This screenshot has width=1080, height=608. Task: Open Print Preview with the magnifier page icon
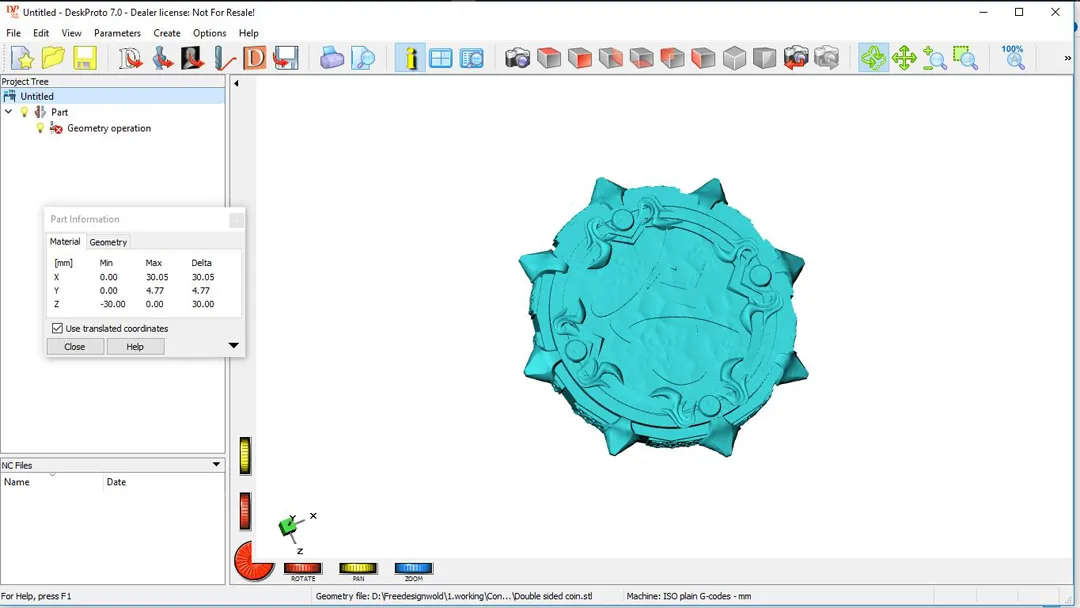[362, 59]
